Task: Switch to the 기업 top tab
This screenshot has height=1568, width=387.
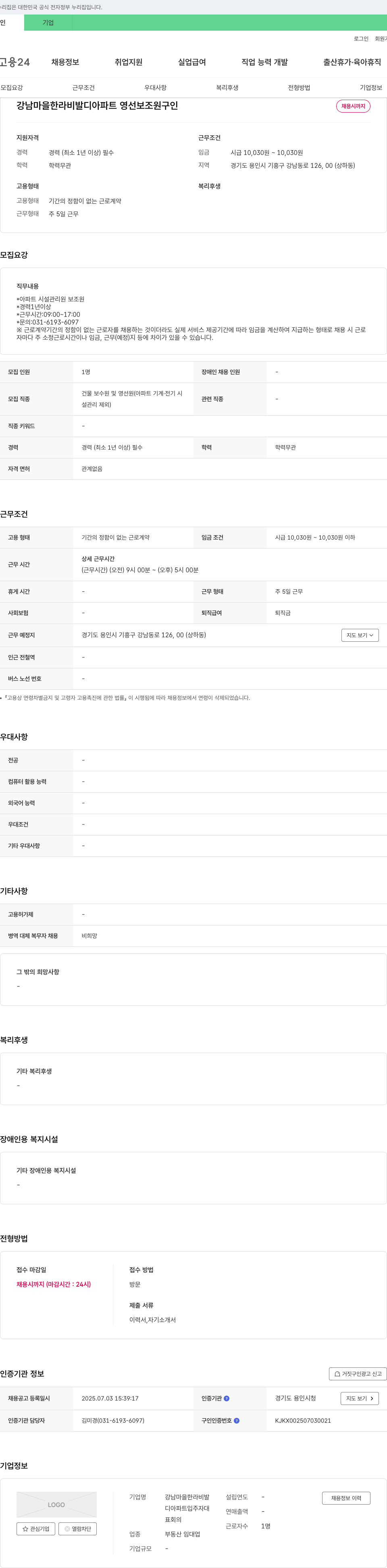Action: (48, 23)
